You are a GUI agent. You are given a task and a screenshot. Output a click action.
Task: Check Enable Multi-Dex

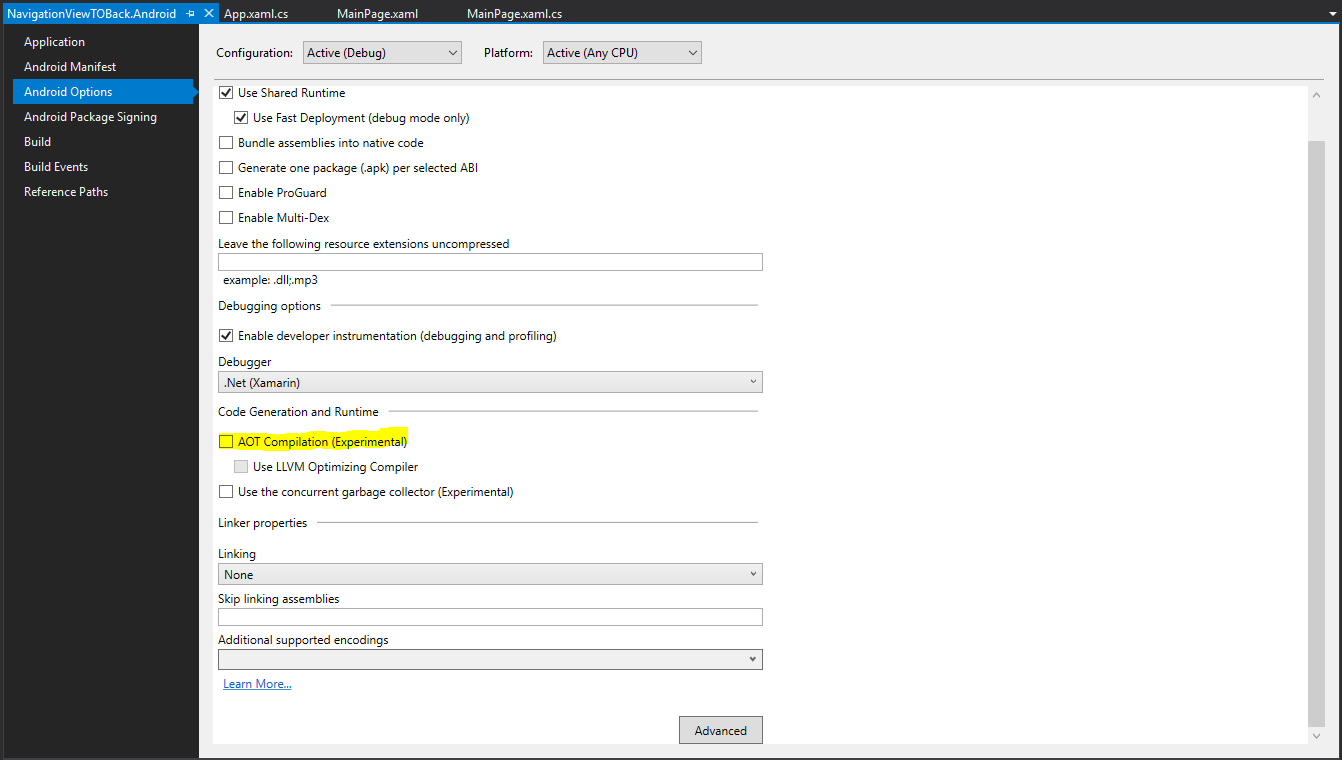point(225,218)
